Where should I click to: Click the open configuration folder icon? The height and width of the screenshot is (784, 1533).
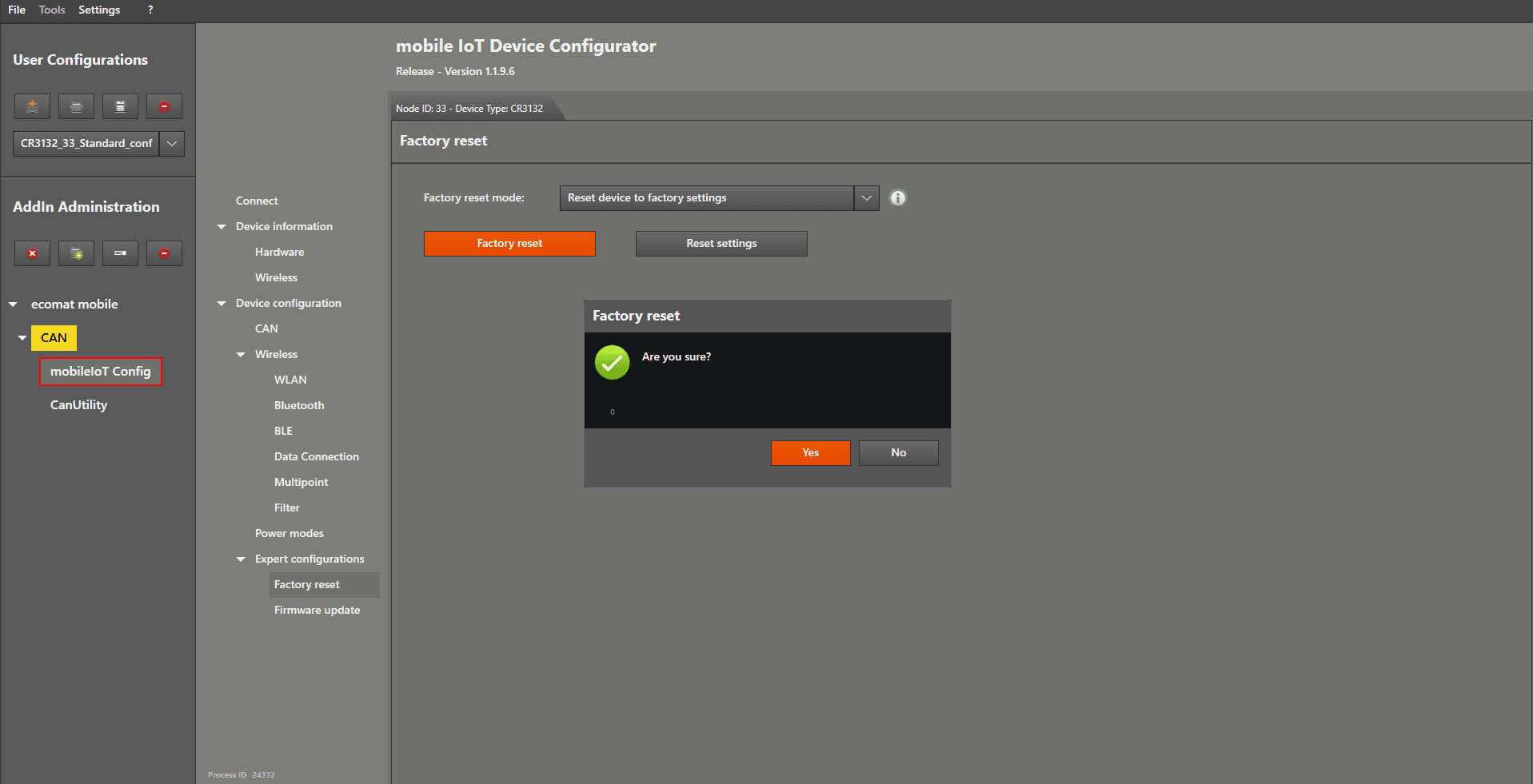tap(76, 106)
